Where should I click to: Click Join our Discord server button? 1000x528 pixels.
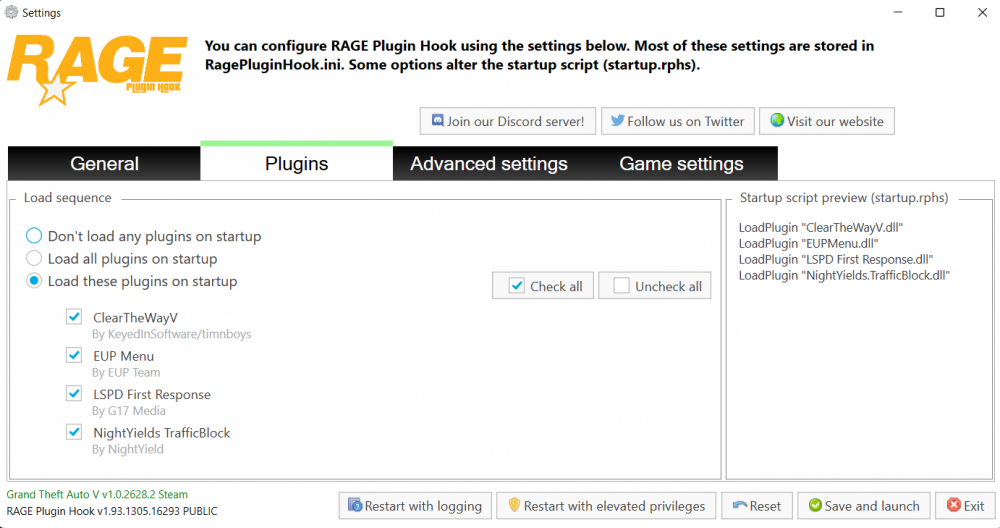(x=508, y=121)
